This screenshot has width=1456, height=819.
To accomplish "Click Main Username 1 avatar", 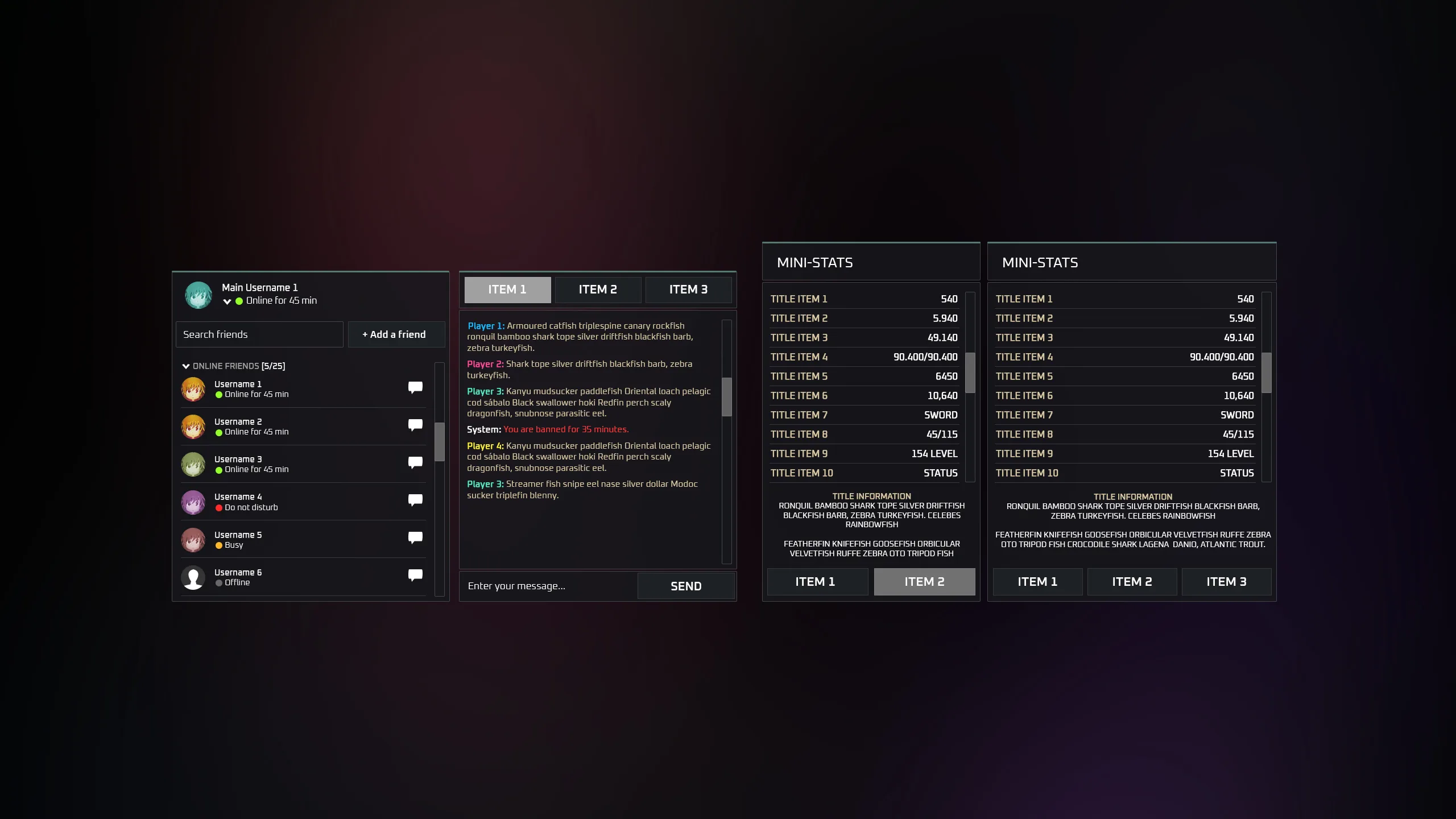I will click(x=198, y=295).
